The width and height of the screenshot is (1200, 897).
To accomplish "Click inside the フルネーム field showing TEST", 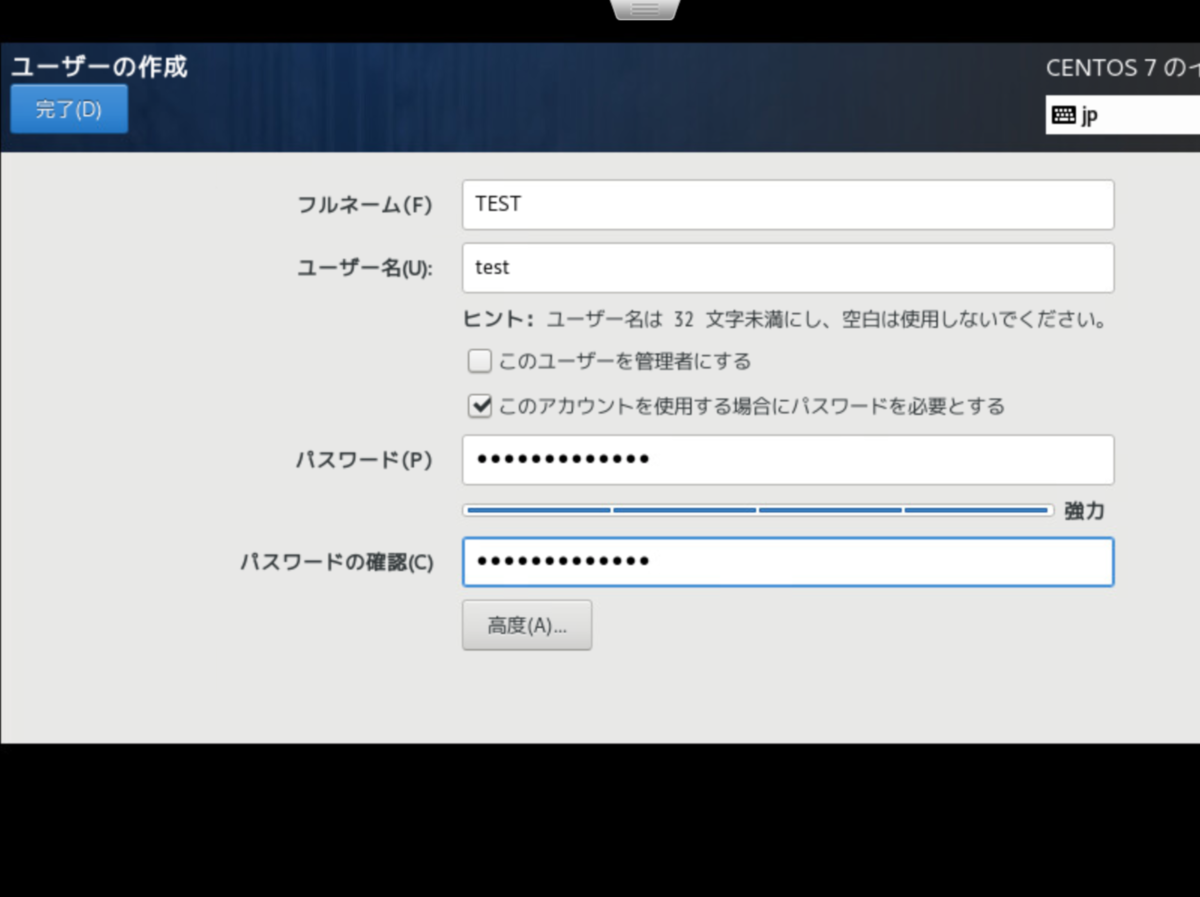I will tap(788, 204).
